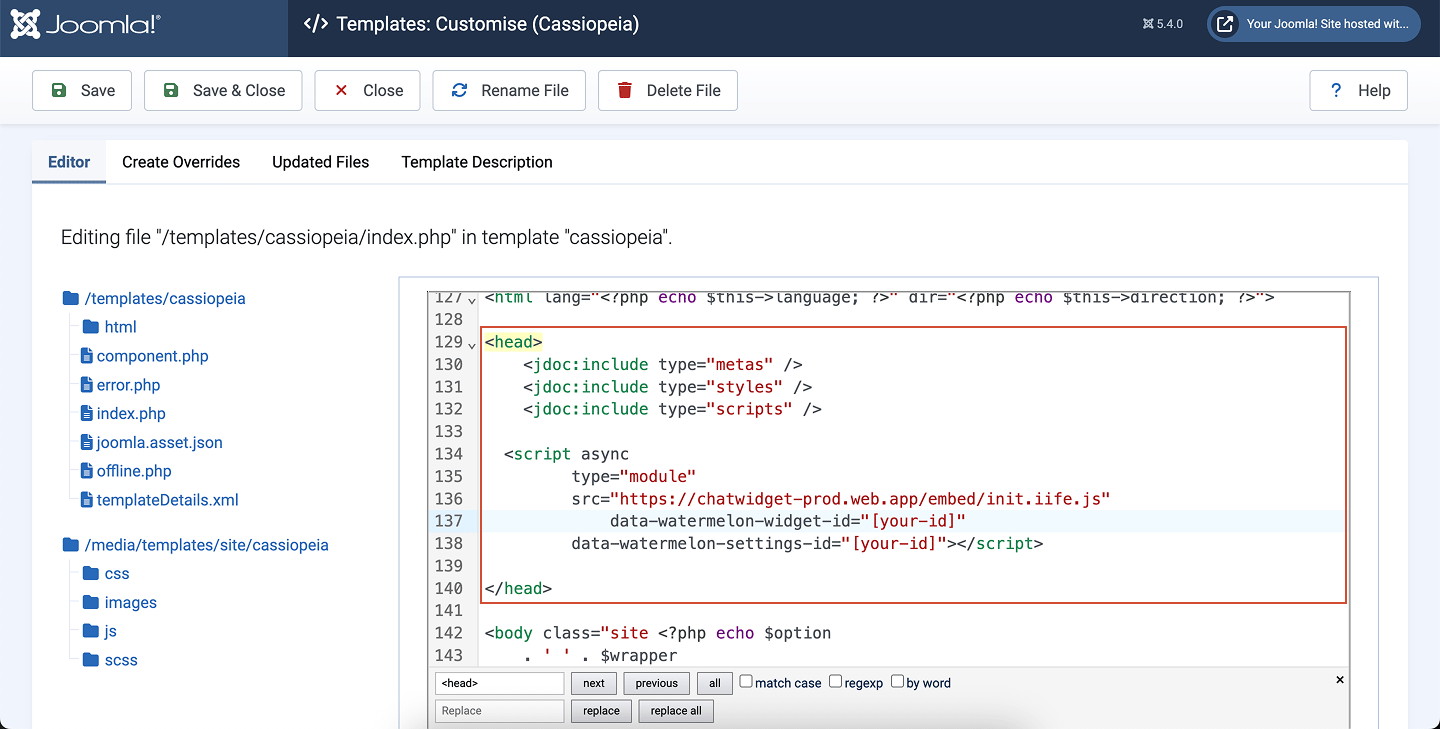The width and height of the screenshot is (1440, 729).
Task: Click the html folder icon
Action: point(90,327)
